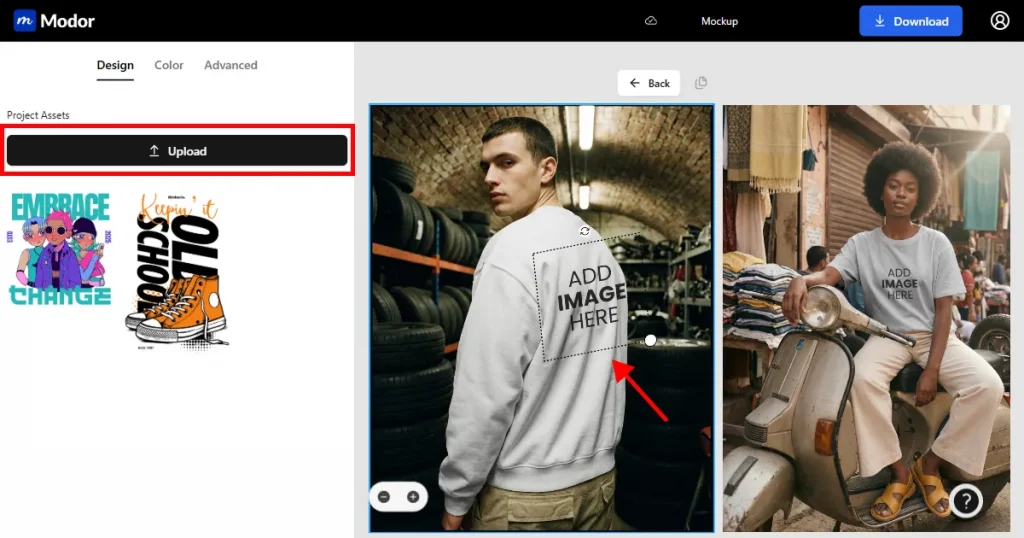This screenshot has height=538, width=1024.
Task: Click the Download button
Action: pos(910,21)
